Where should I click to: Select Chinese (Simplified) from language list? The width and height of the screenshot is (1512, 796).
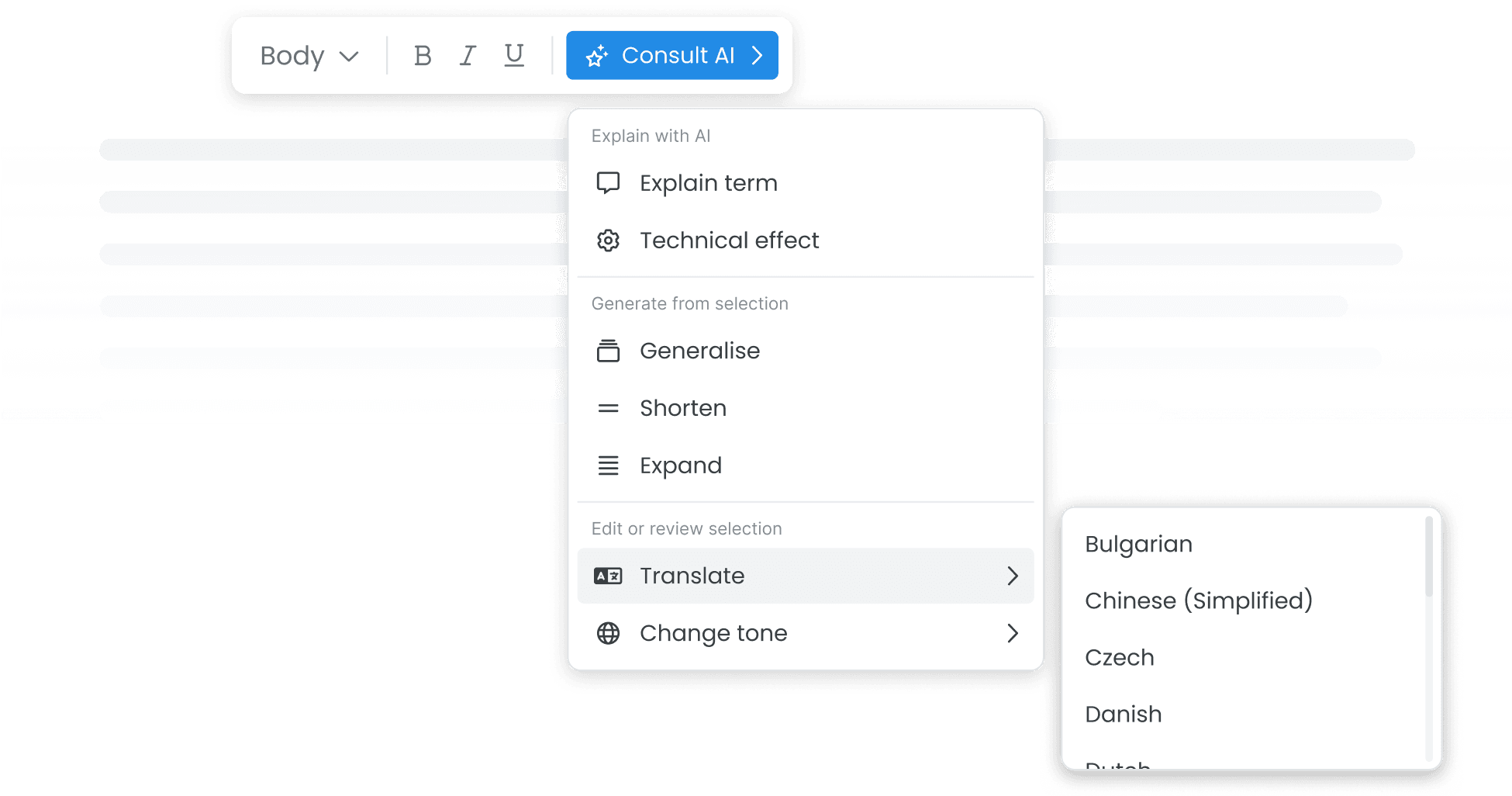(1199, 600)
